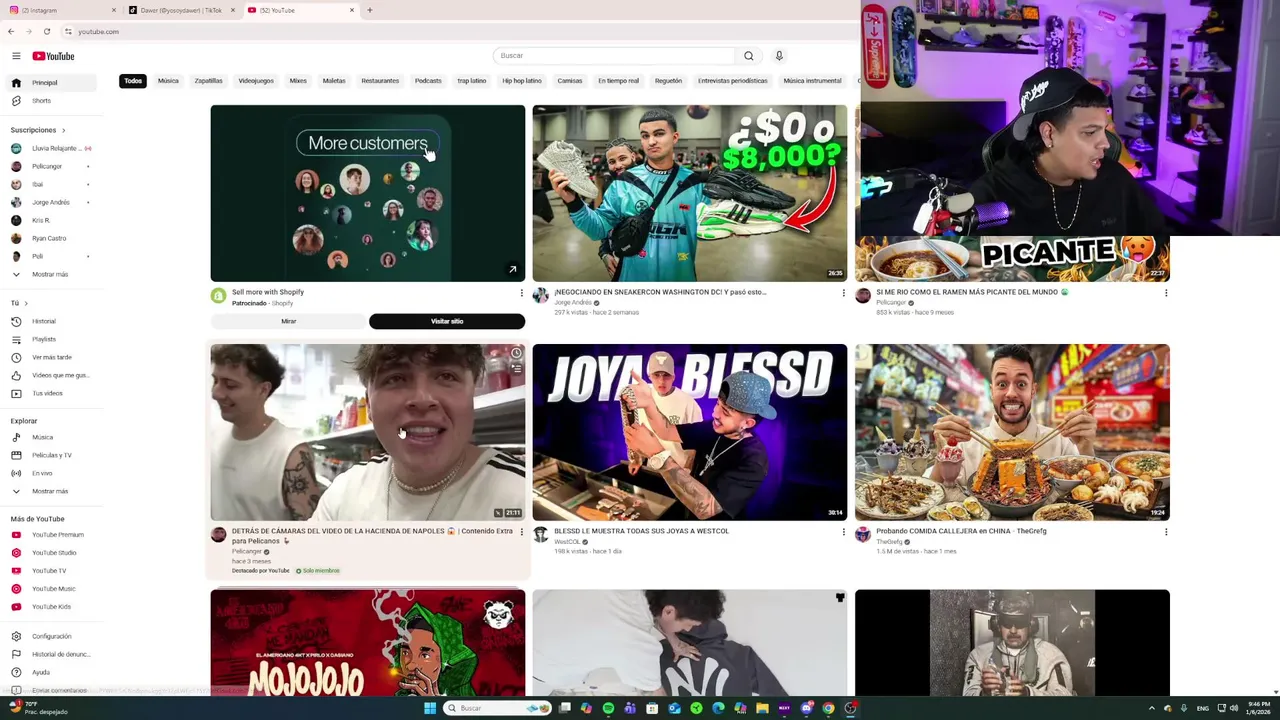Open the Suscripciones section chevron
1280x720 pixels.
coord(63,130)
